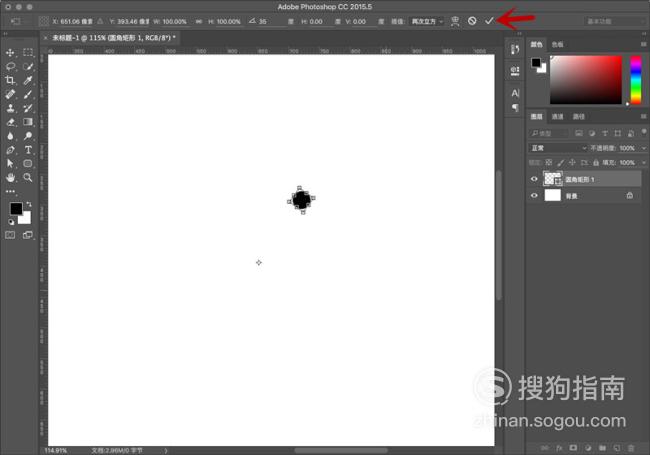Toggle lock all on layers panel
Screen dimensions: 650x455
click(596, 162)
